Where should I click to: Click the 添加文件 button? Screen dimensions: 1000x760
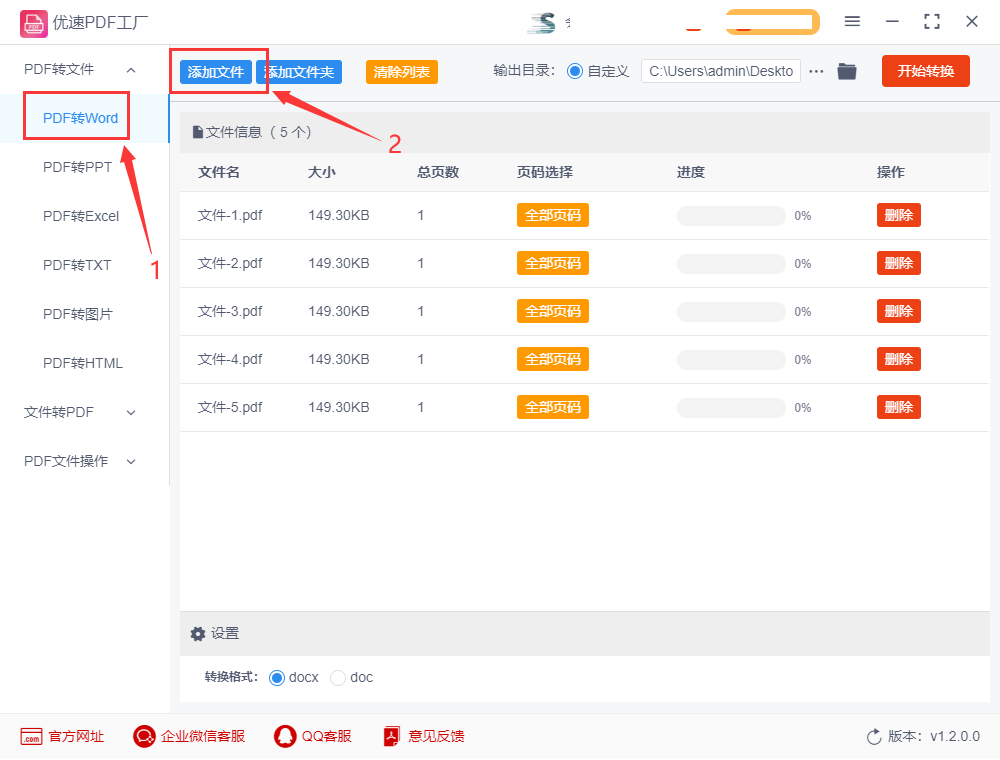(216, 72)
